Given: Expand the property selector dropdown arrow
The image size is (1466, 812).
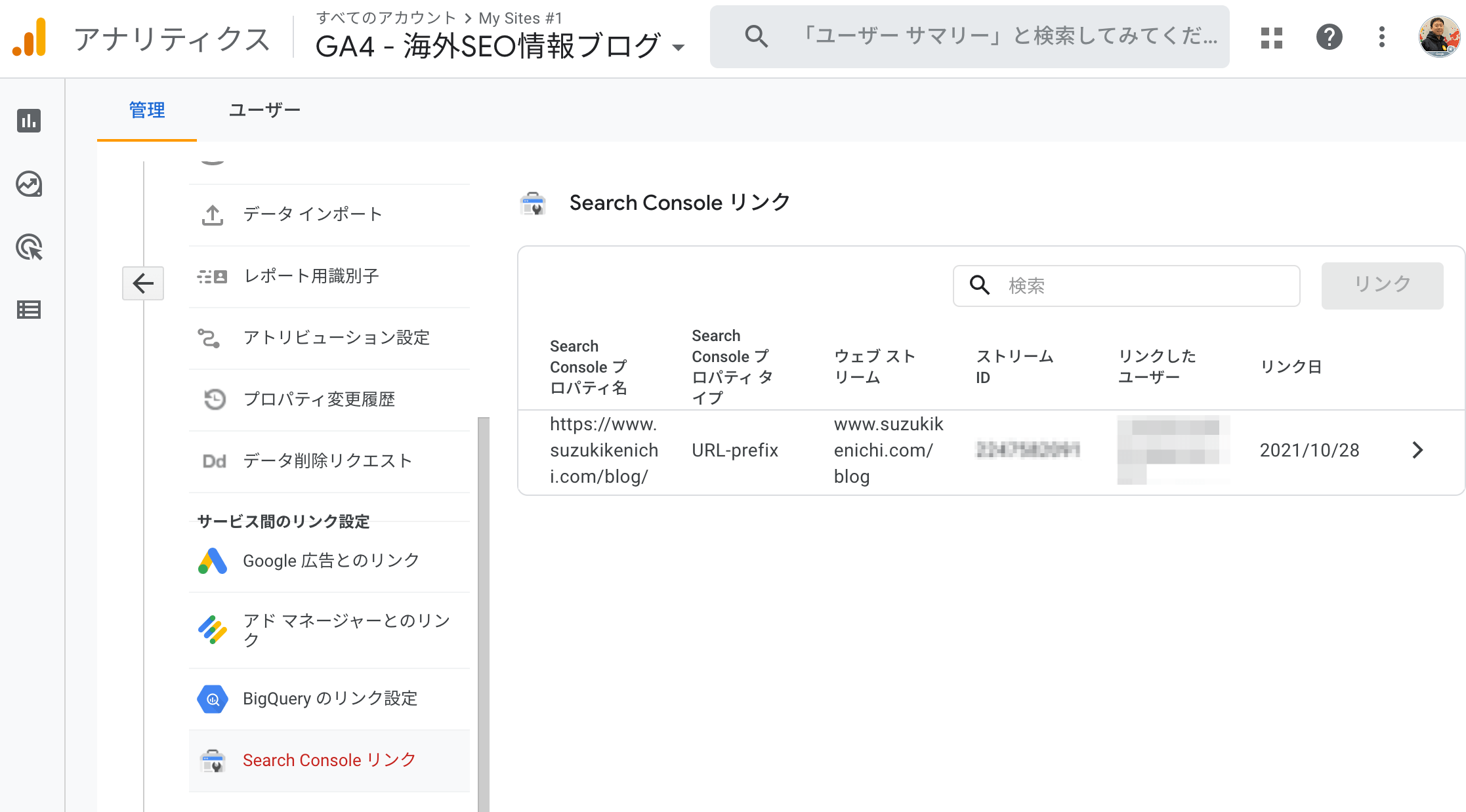Looking at the screenshot, I should (x=679, y=47).
